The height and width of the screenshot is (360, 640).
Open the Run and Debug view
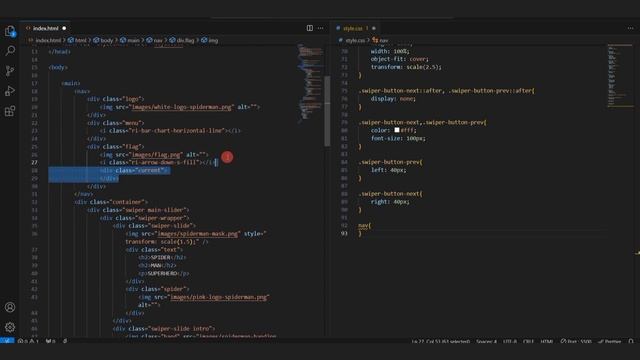[10, 91]
